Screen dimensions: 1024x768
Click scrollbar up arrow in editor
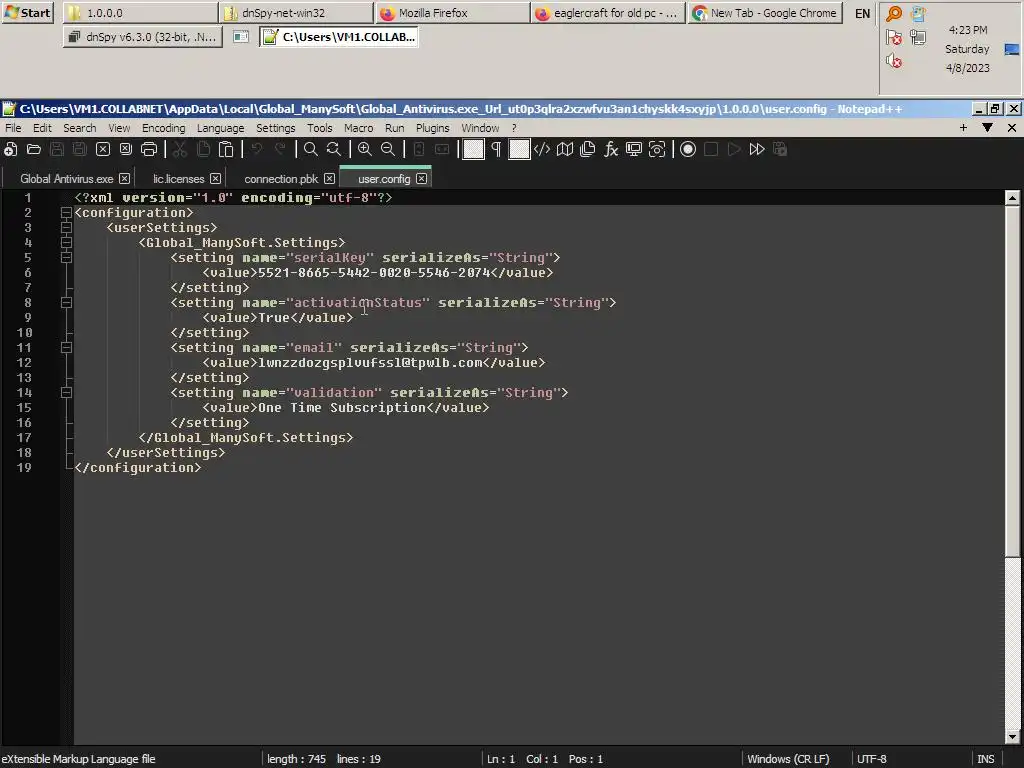click(1012, 197)
